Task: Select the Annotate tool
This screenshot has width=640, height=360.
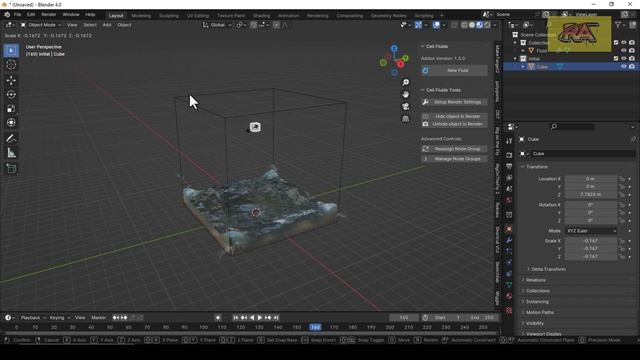Action: click(11, 139)
